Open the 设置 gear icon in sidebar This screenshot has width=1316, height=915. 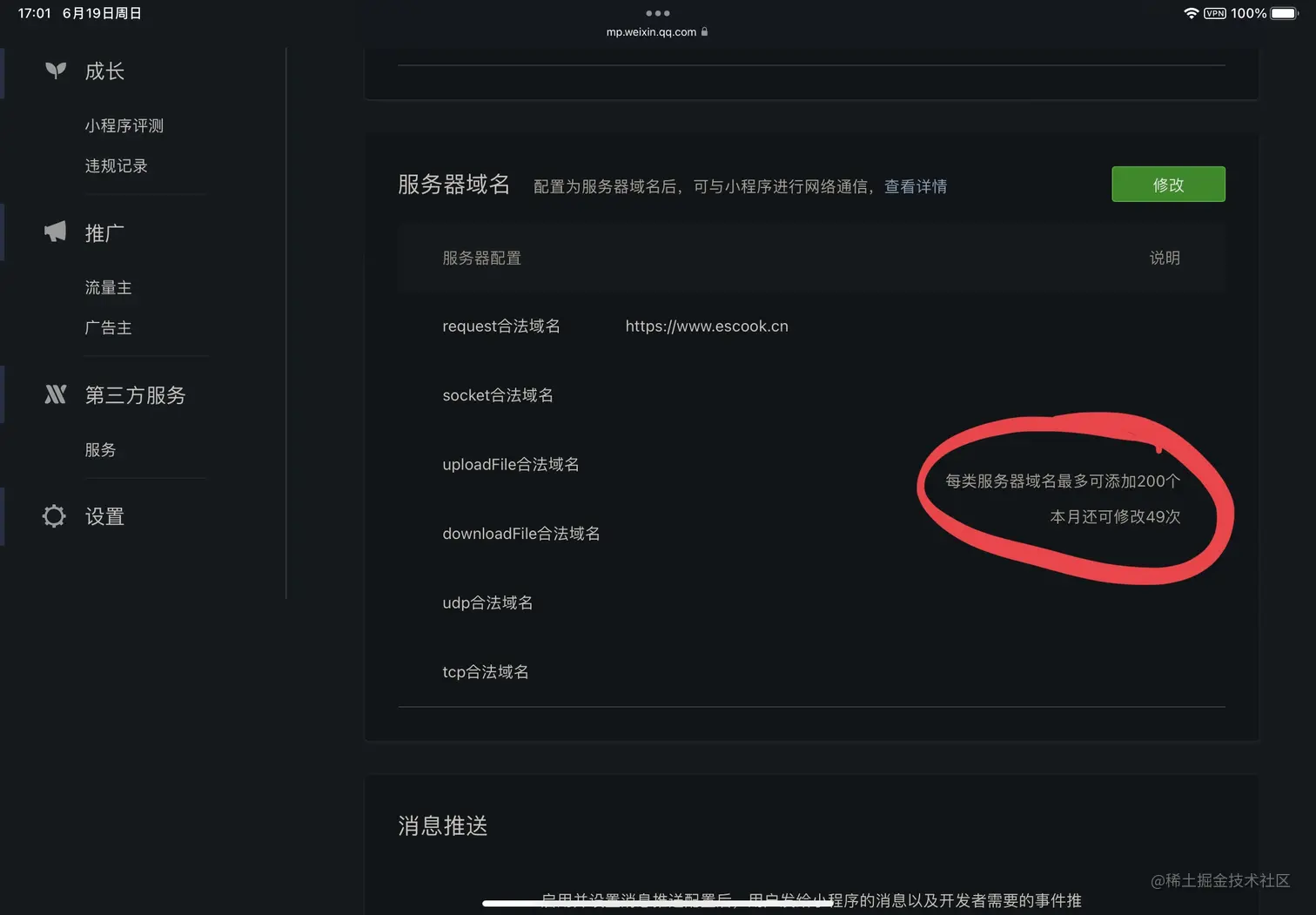pyautogui.click(x=53, y=515)
